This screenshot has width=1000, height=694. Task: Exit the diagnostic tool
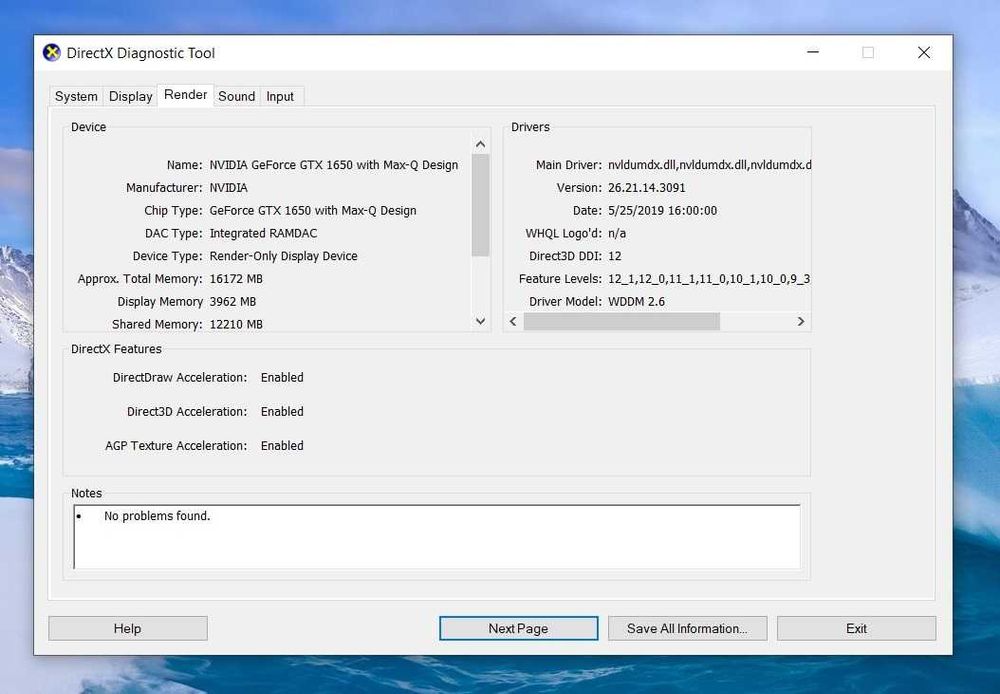pyautogui.click(x=857, y=628)
